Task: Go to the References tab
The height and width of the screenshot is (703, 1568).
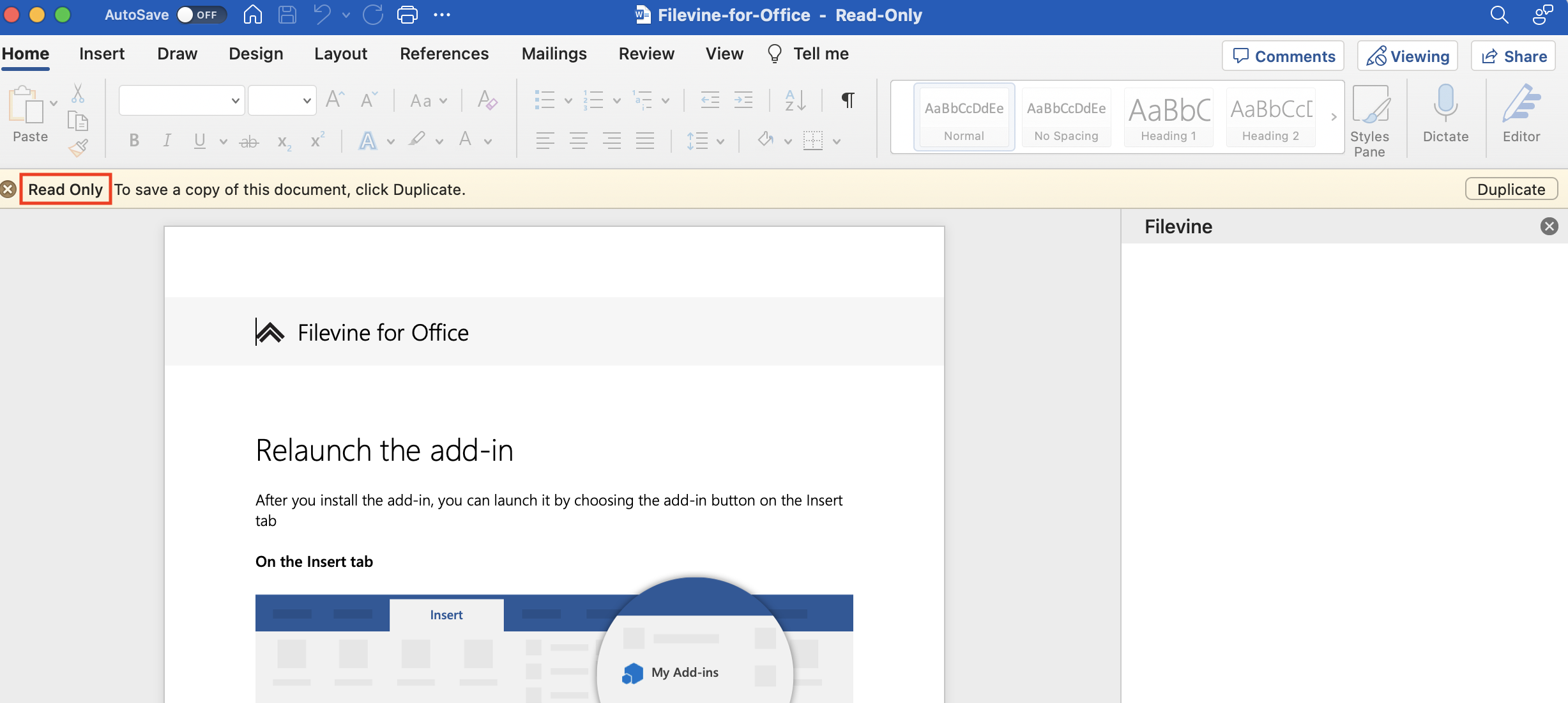Action: (x=444, y=54)
